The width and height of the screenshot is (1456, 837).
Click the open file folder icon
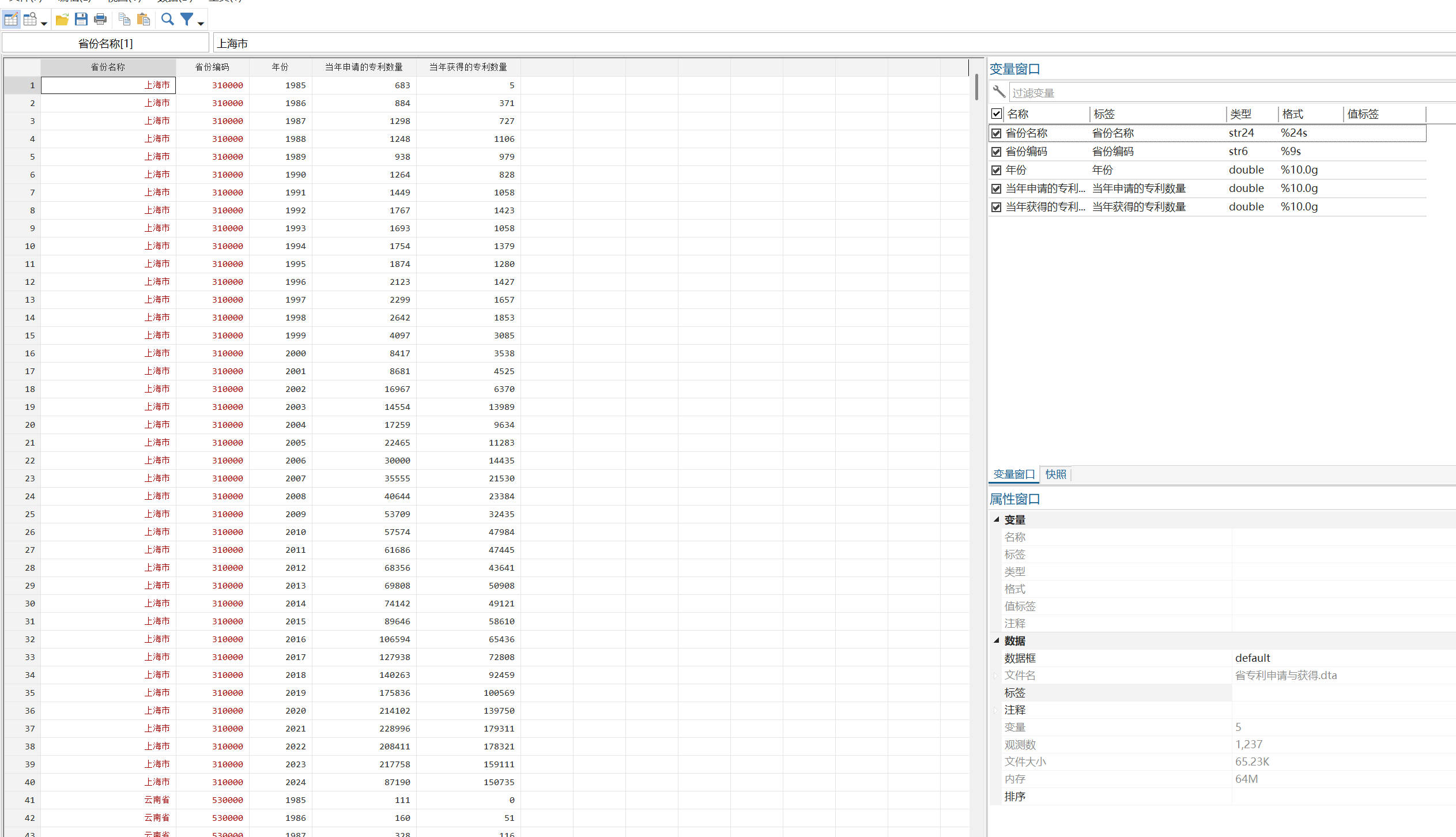(62, 20)
